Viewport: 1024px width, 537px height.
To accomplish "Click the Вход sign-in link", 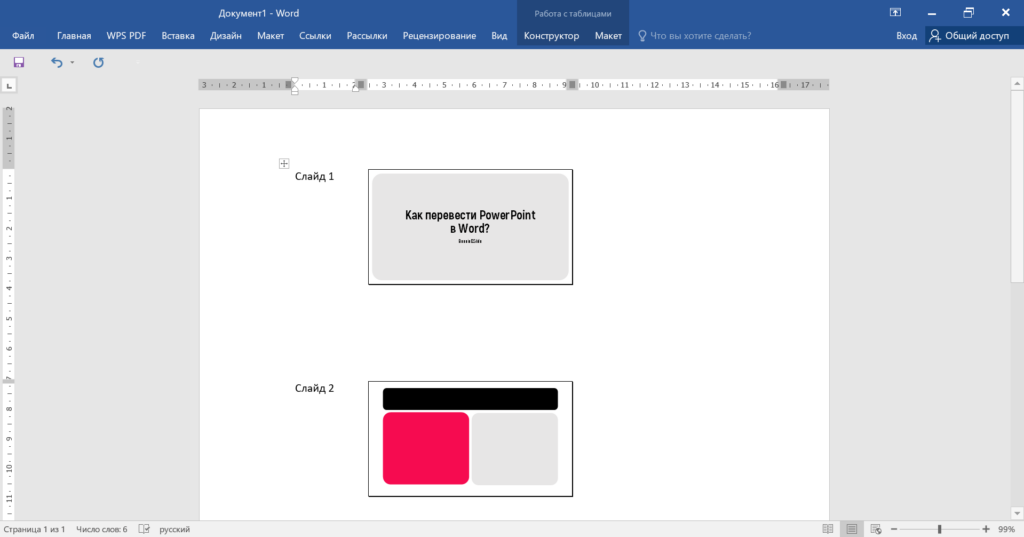I will pyautogui.click(x=906, y=36).
